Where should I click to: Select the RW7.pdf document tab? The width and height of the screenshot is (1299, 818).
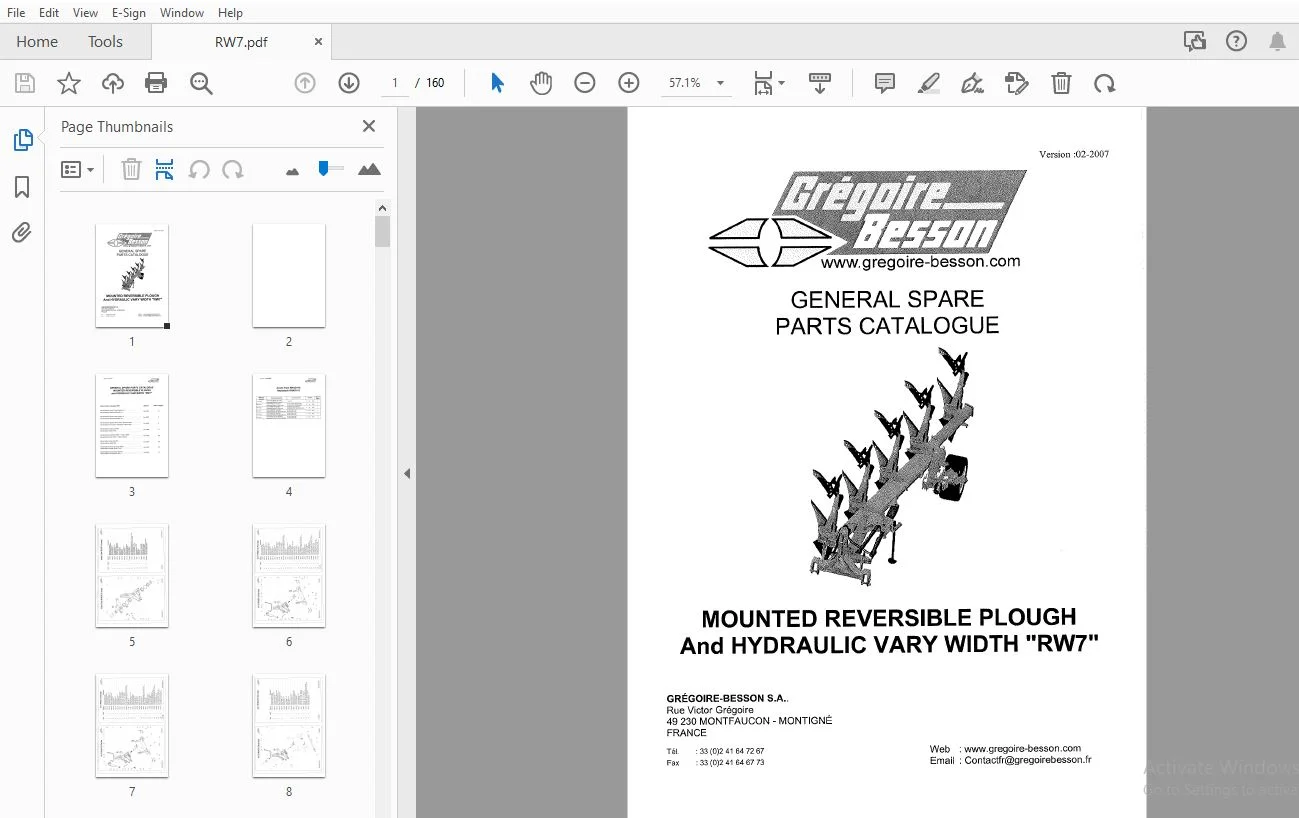pyautogui.click(x=241, y=42)
